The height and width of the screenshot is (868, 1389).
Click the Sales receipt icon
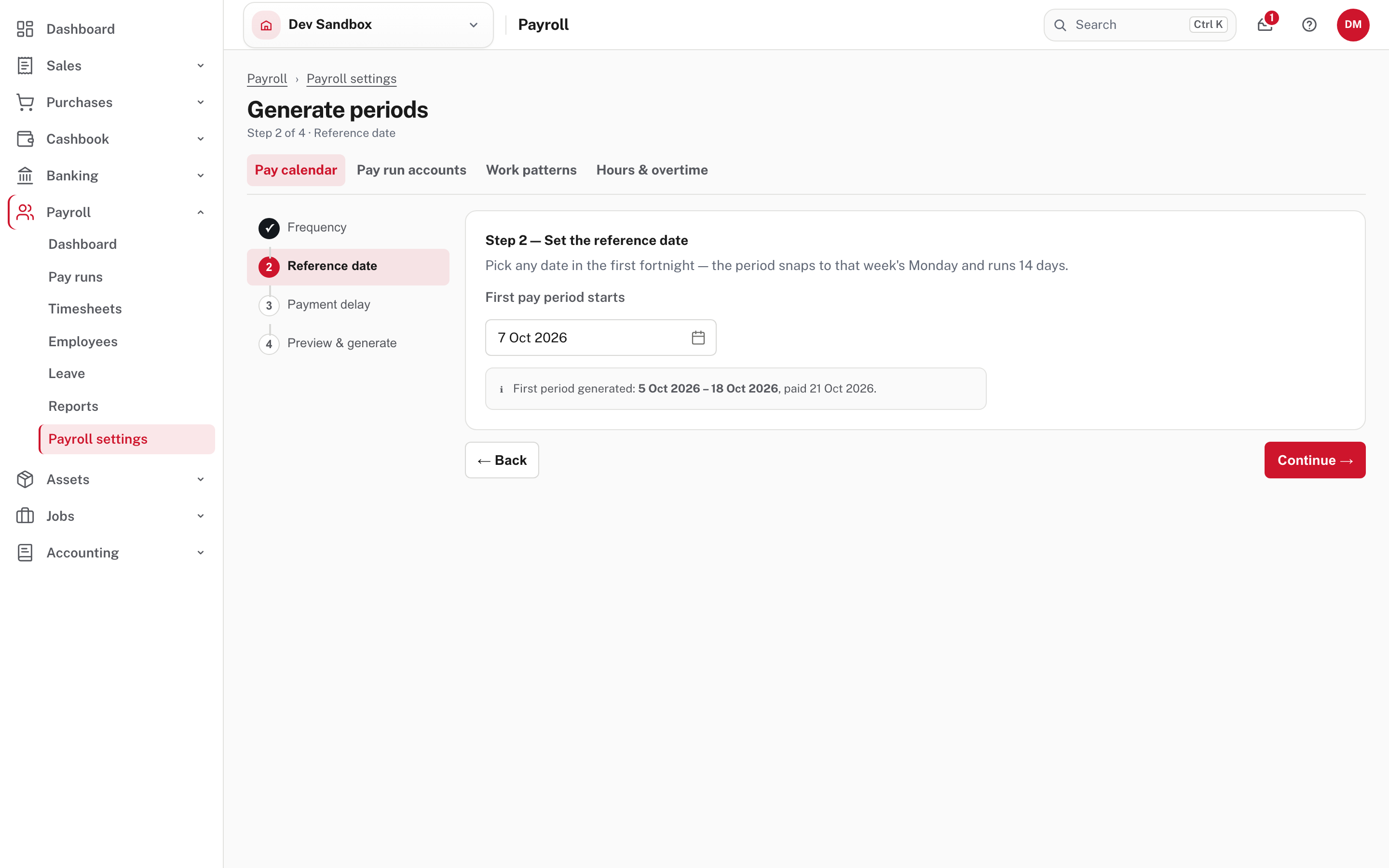pyautogui.click(x=25, y=66)
